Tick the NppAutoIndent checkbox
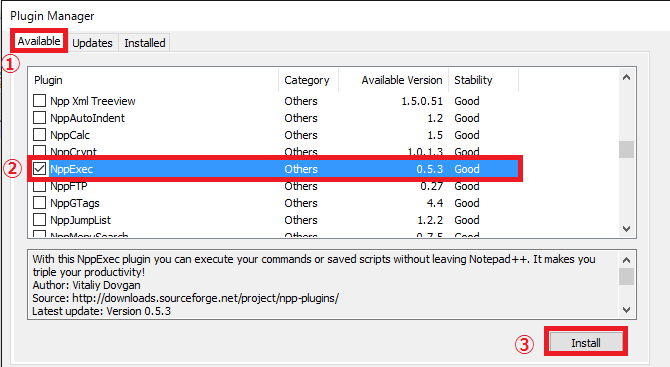670x367 pixels. [x=39, y=118]
